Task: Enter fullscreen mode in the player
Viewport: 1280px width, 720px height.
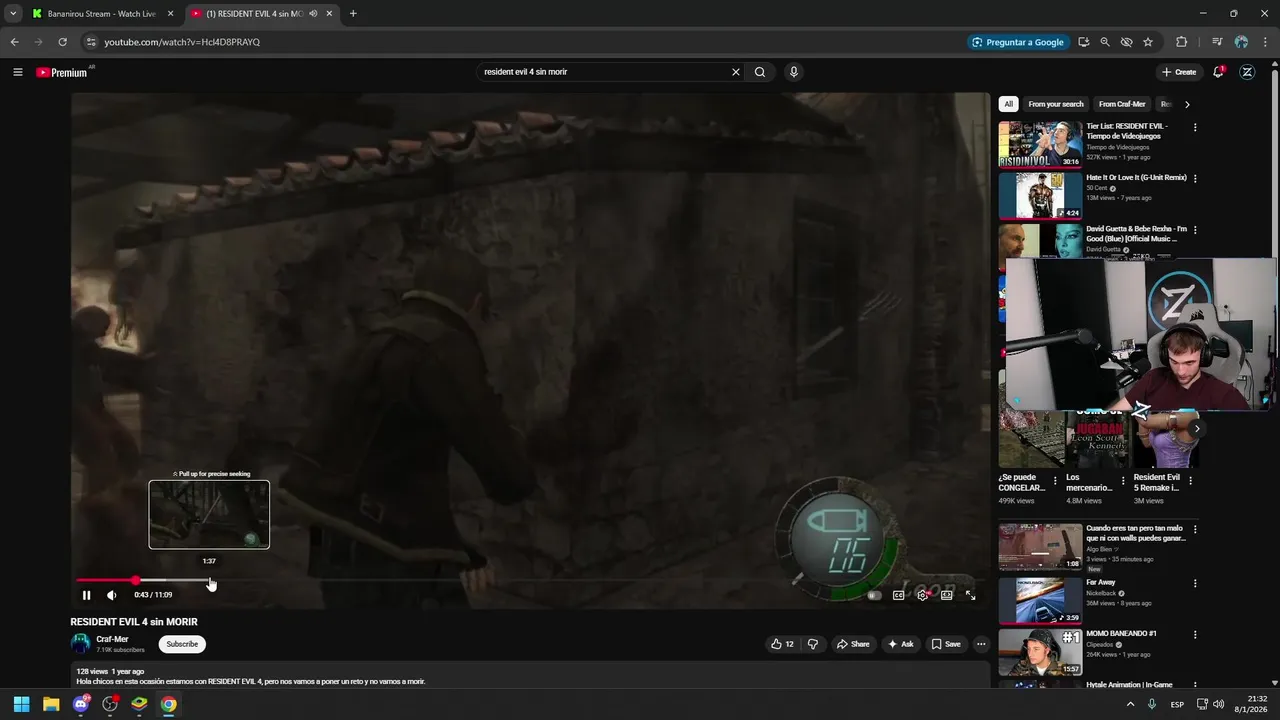Action: (970, 595)
